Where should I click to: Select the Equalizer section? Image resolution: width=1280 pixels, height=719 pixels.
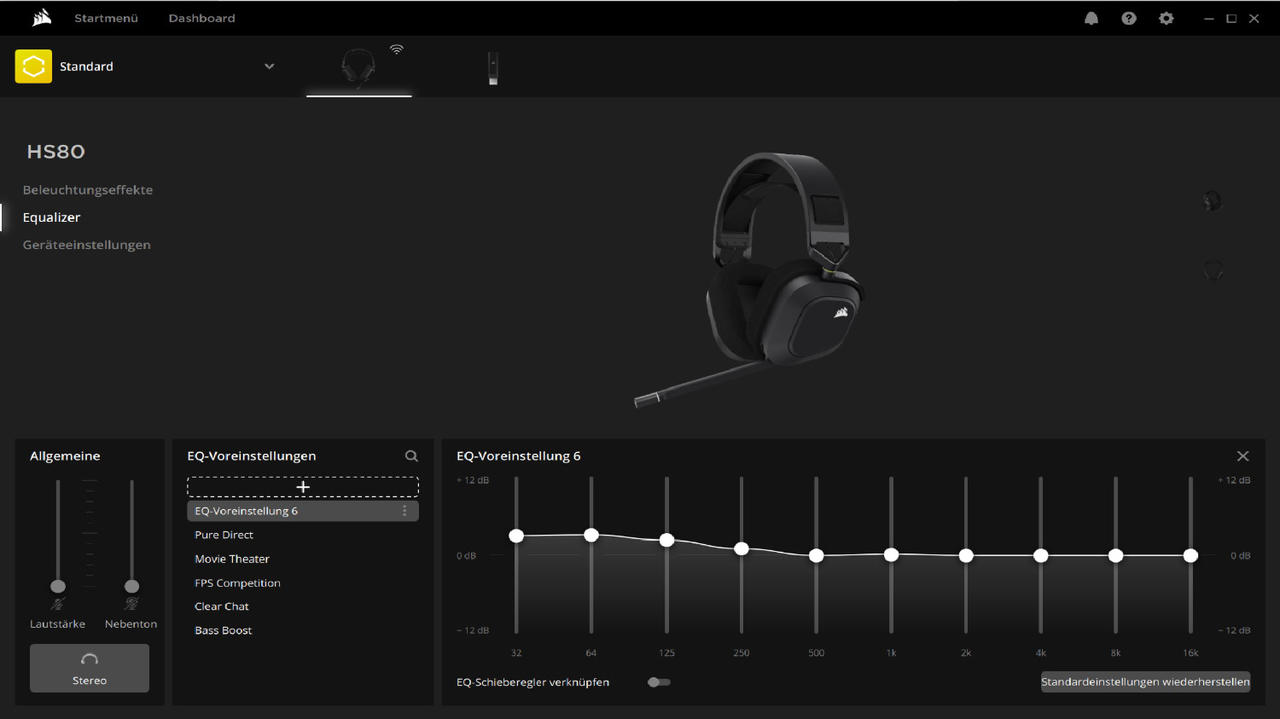pos(52,217)
